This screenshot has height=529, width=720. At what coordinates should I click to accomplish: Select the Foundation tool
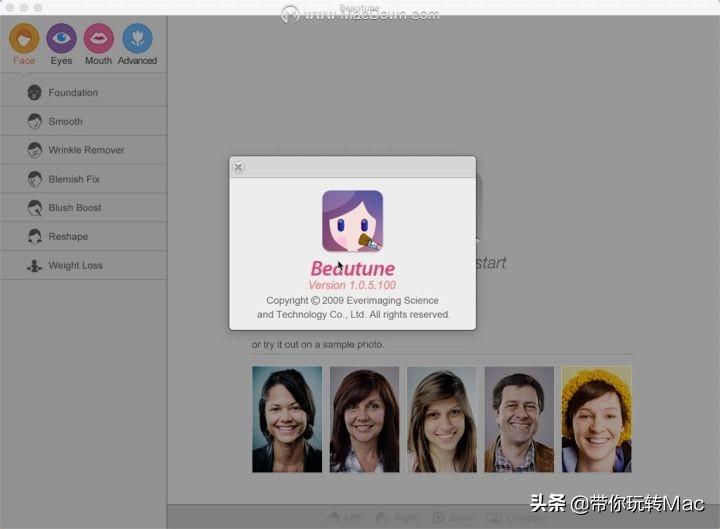(x=83, y=92)
